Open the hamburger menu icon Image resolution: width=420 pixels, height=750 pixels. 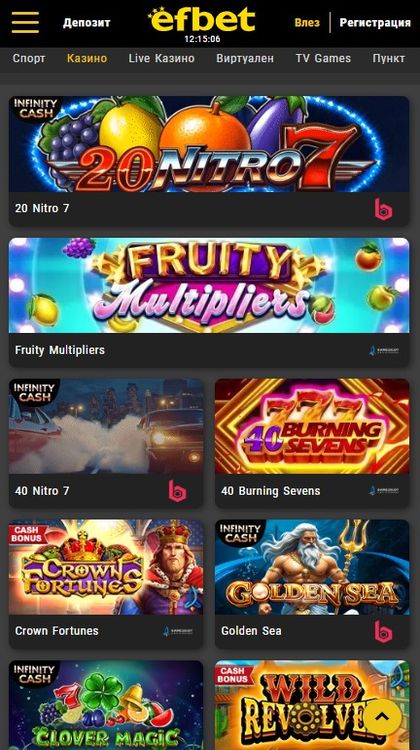25,22
